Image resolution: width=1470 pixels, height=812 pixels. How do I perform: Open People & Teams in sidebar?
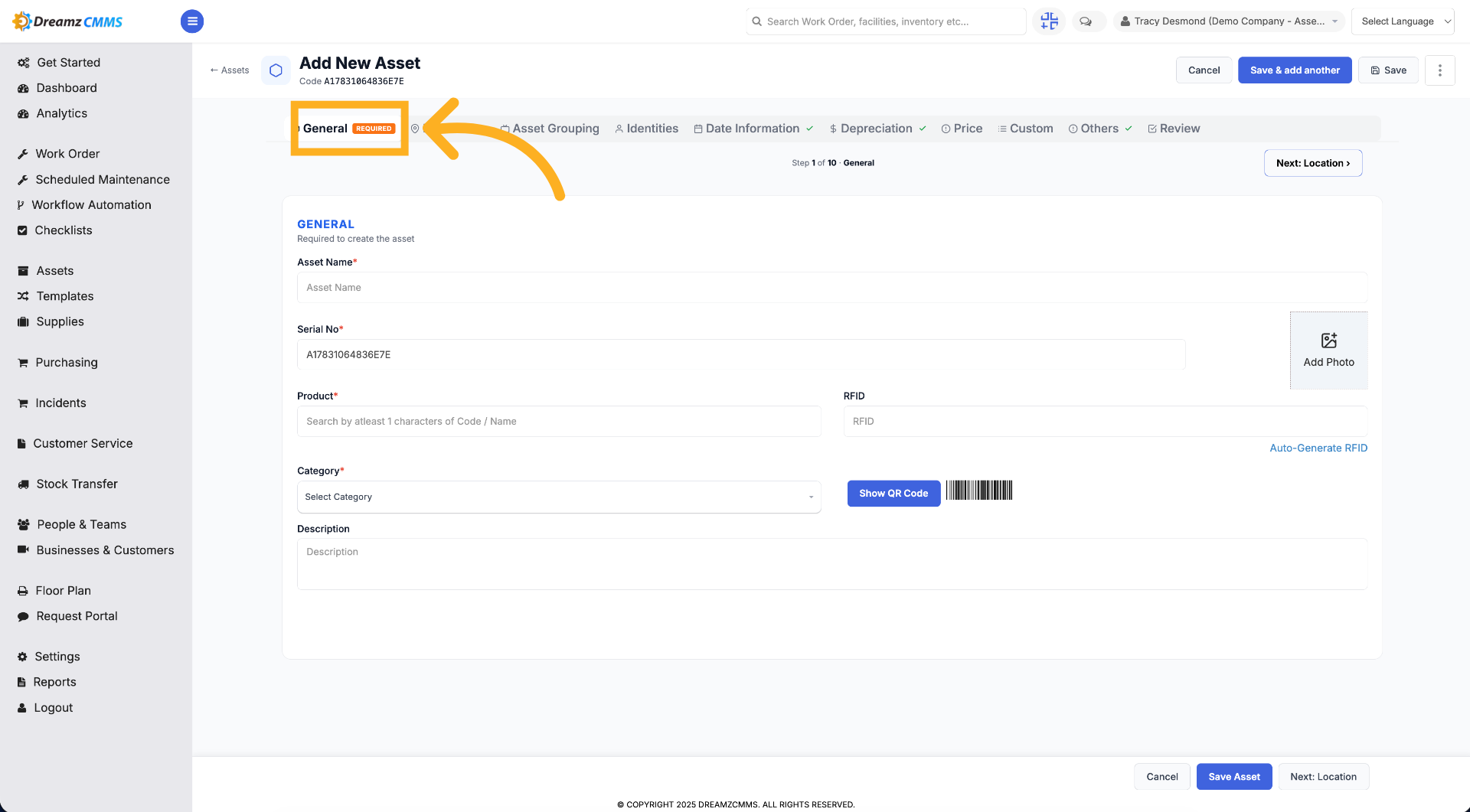coord(81,525)
